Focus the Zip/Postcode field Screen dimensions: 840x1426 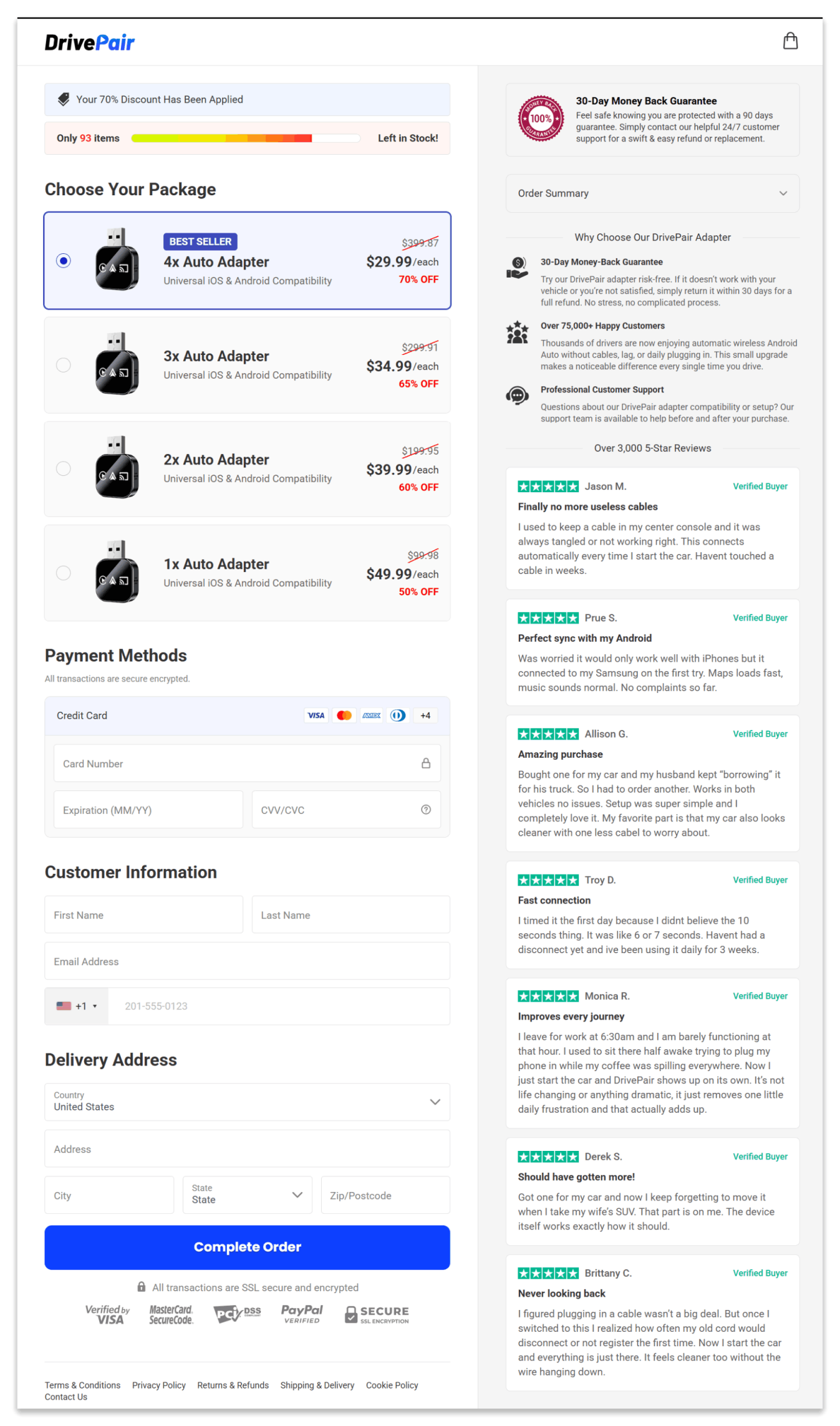(385, 1195)
